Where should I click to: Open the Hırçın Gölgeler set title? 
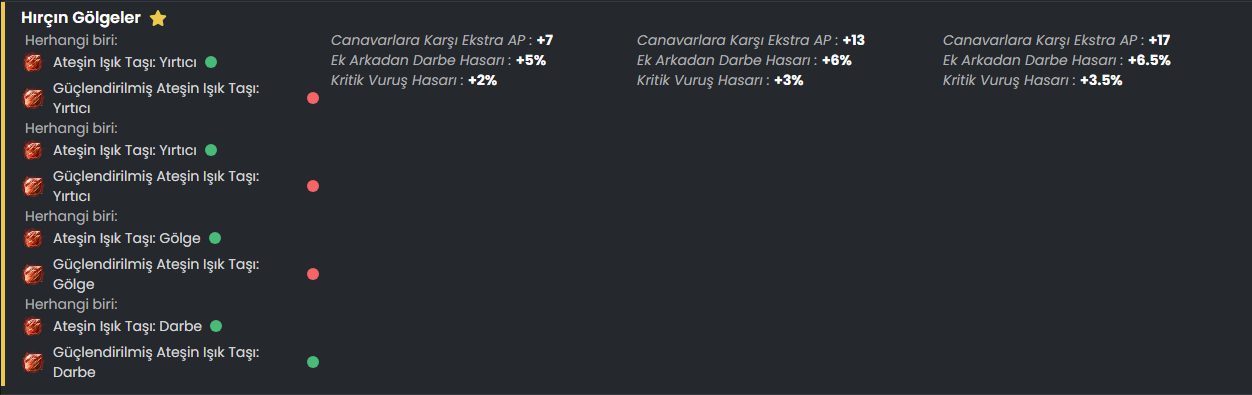coord(81,18)
